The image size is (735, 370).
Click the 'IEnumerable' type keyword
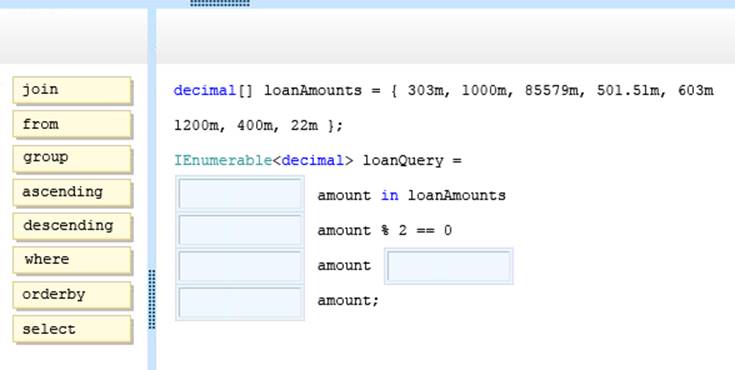click(x=223, y=160)
